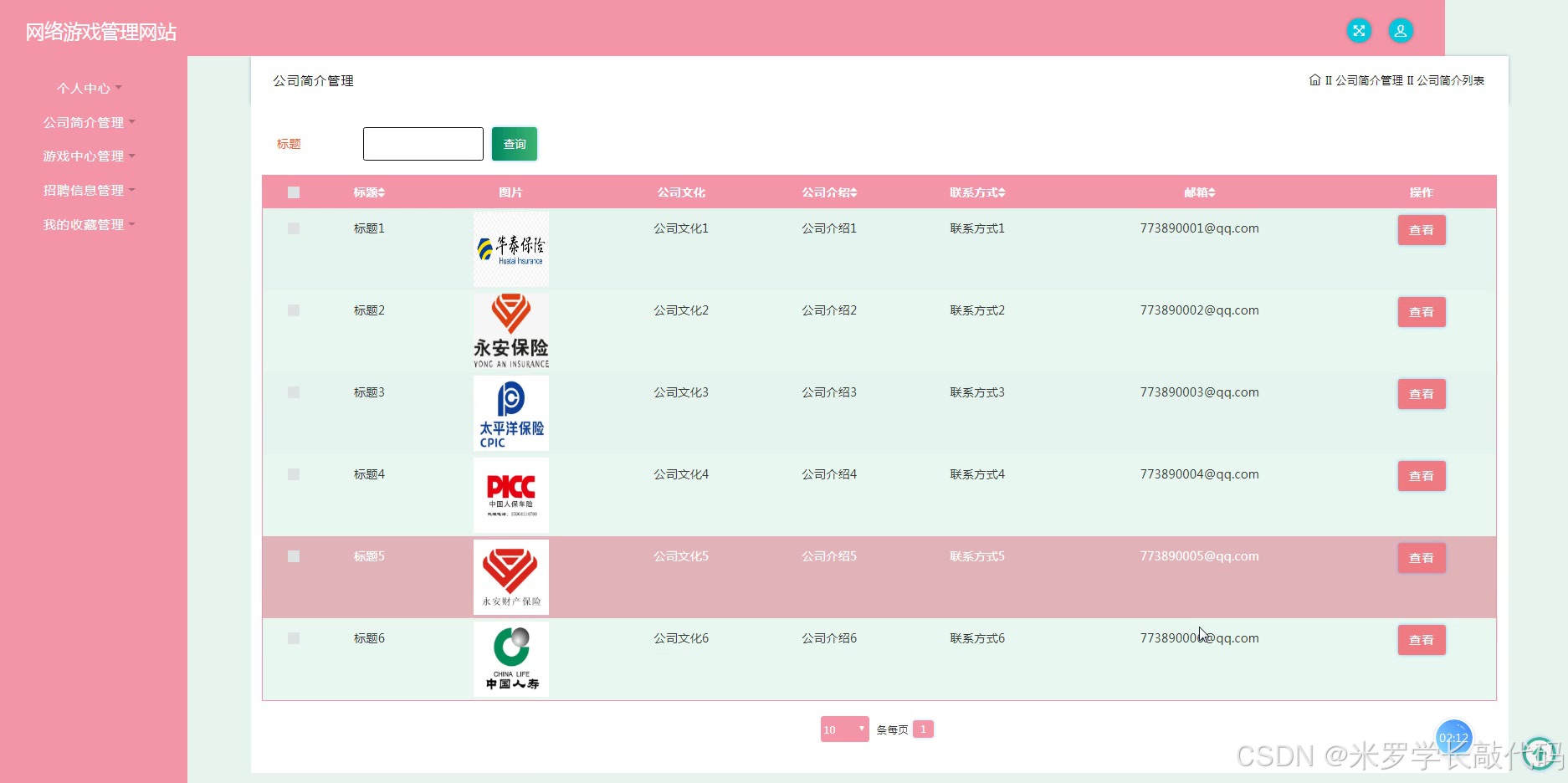Click the 公司介绍4 cell
The height and width of the screenshot is (783, 1568).
point(829,474)
